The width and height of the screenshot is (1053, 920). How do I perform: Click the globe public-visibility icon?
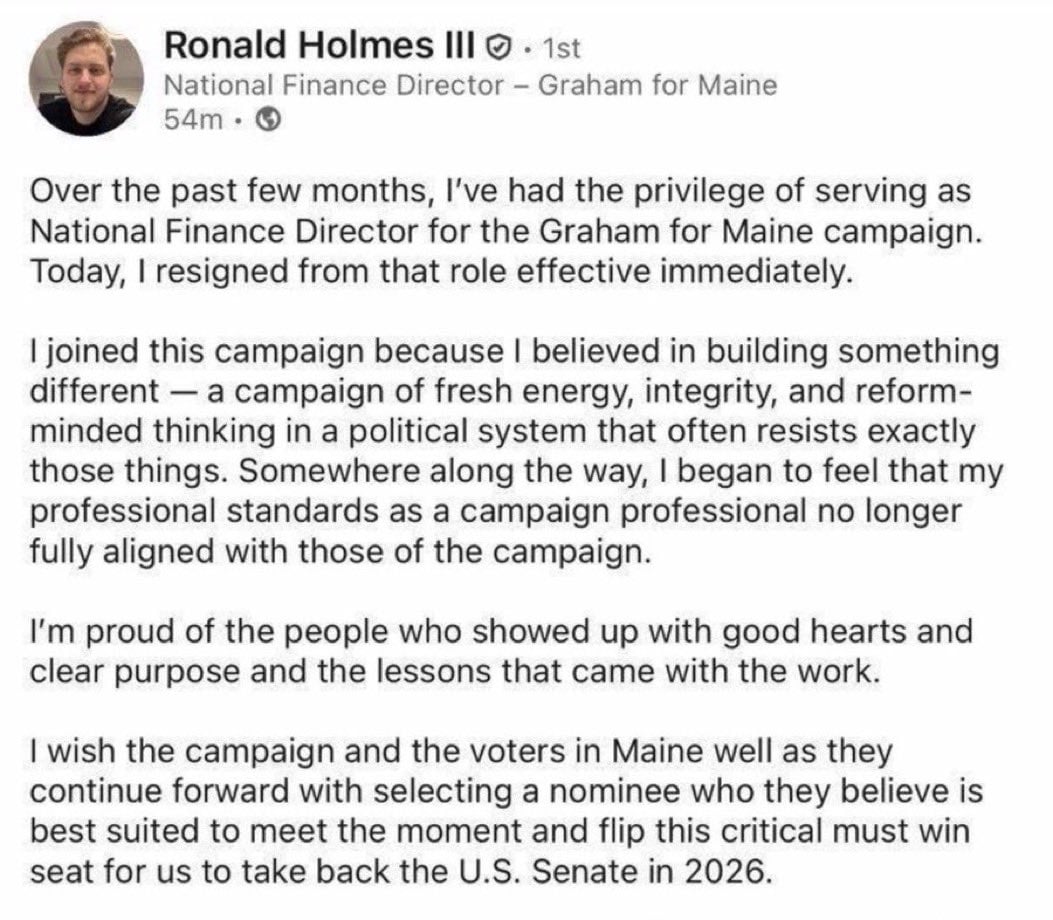click(x=269, y=121)
